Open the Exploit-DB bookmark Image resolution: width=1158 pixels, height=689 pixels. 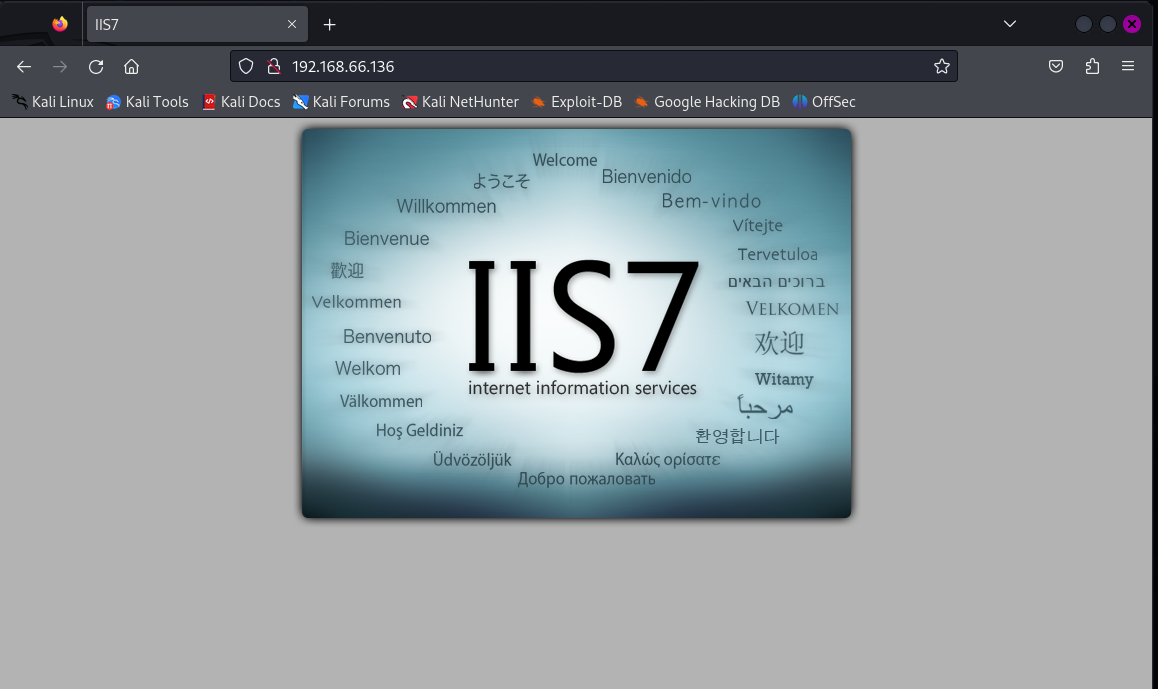(x=576, y=102)
